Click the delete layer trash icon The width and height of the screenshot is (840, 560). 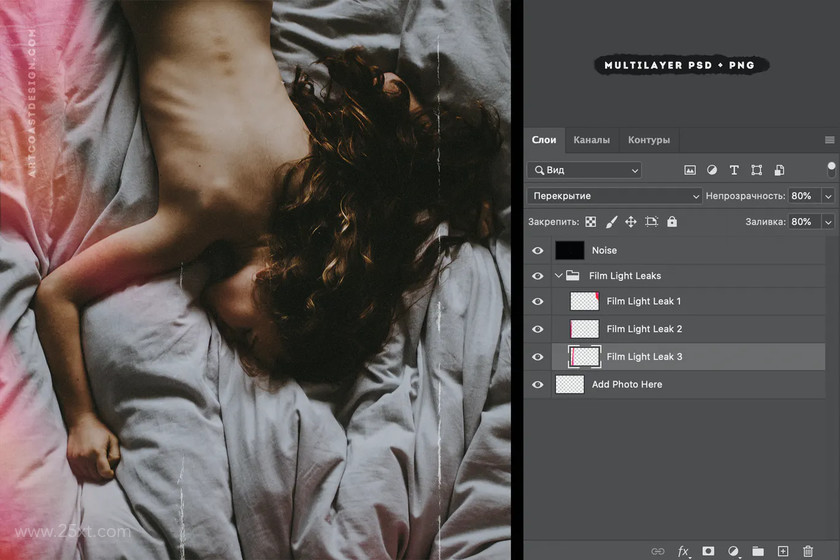(808, 551)
